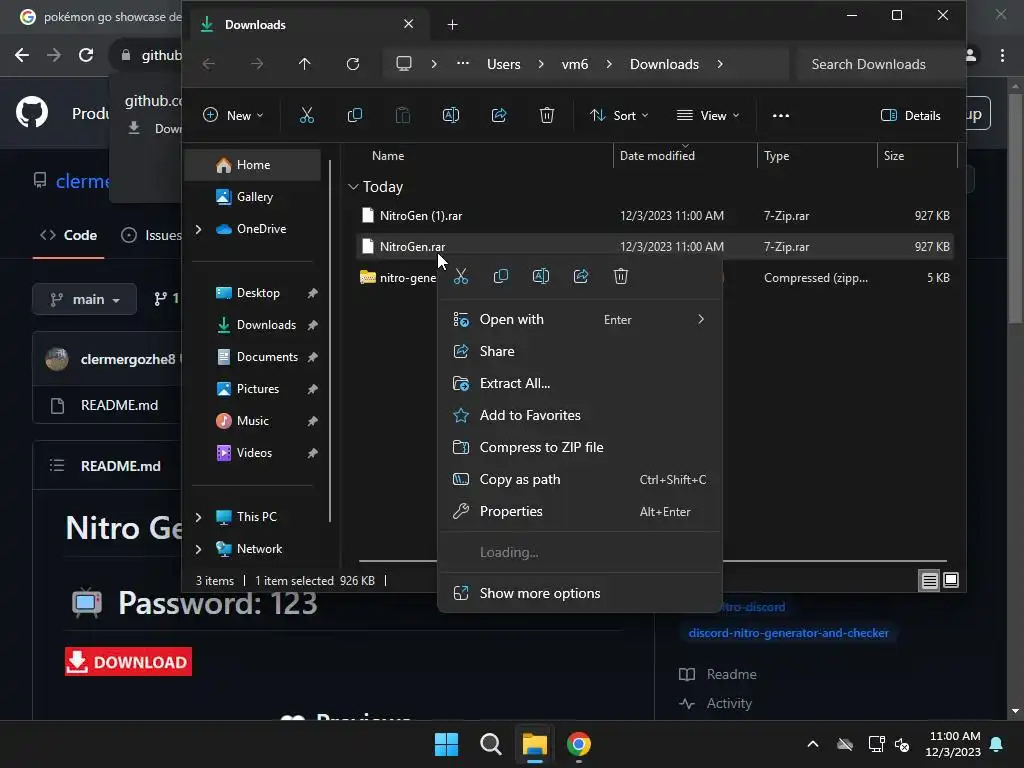Select Add to Favorites
Screen dimensions: 1024x768
click(579, 415)
